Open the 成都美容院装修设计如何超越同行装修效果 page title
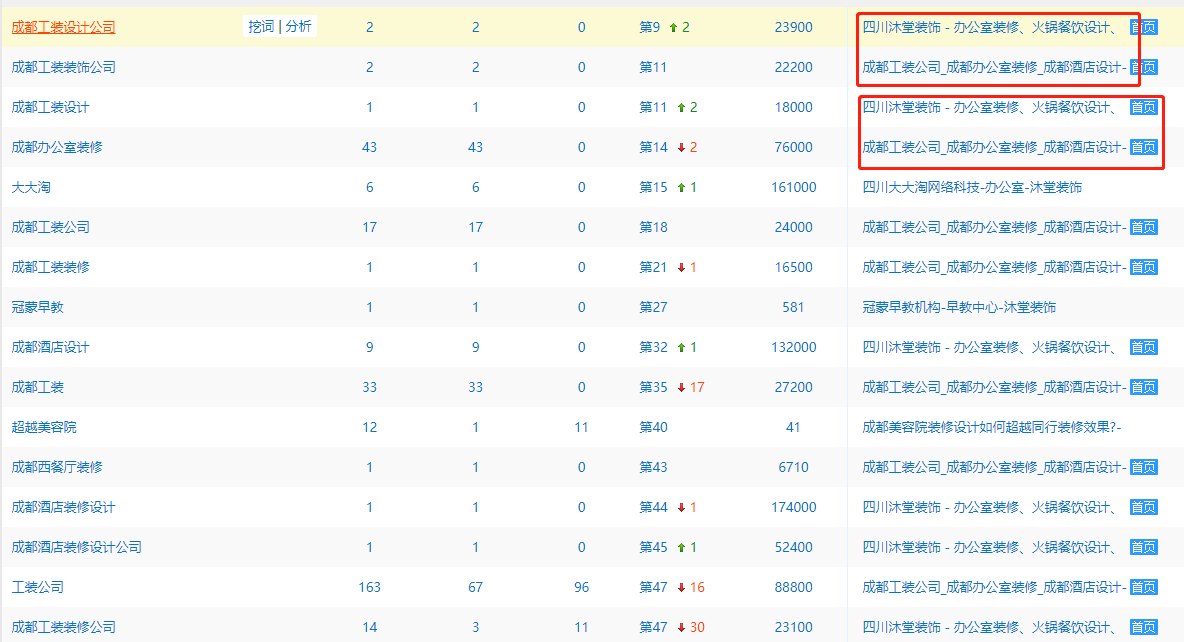Viewport: 1184px width, 642px height. pos(991,427)
